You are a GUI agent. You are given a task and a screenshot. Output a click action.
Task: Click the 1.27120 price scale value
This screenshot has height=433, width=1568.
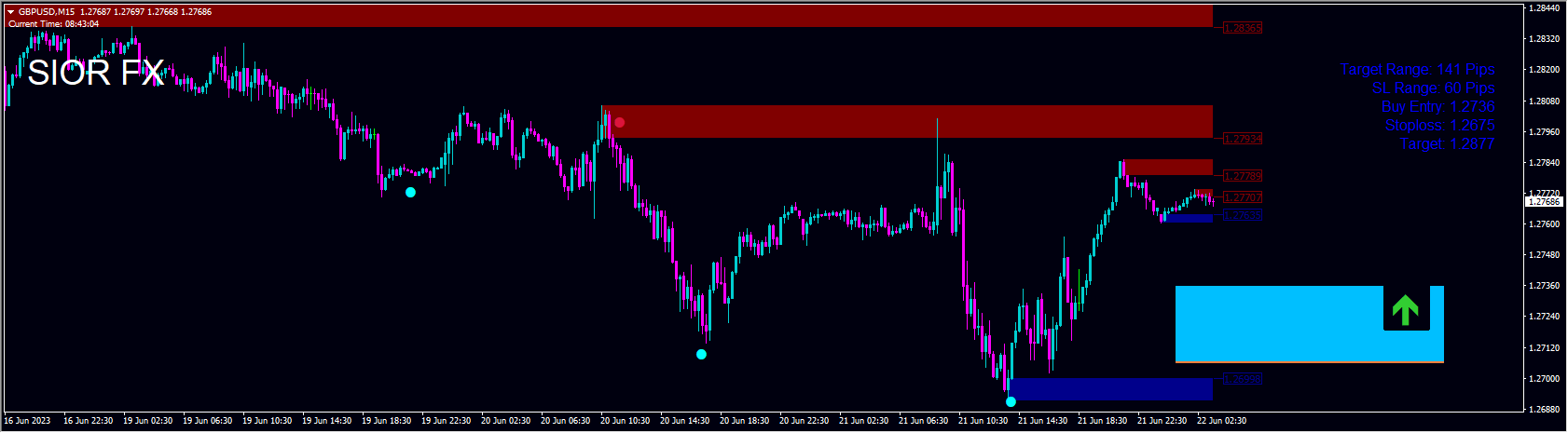(x=1546, y=348)
